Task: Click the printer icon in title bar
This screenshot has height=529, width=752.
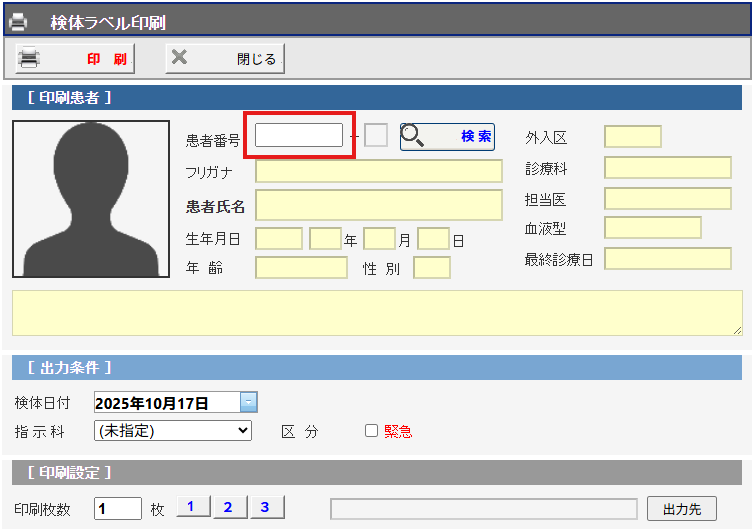Action: click(x=18, y=20)
